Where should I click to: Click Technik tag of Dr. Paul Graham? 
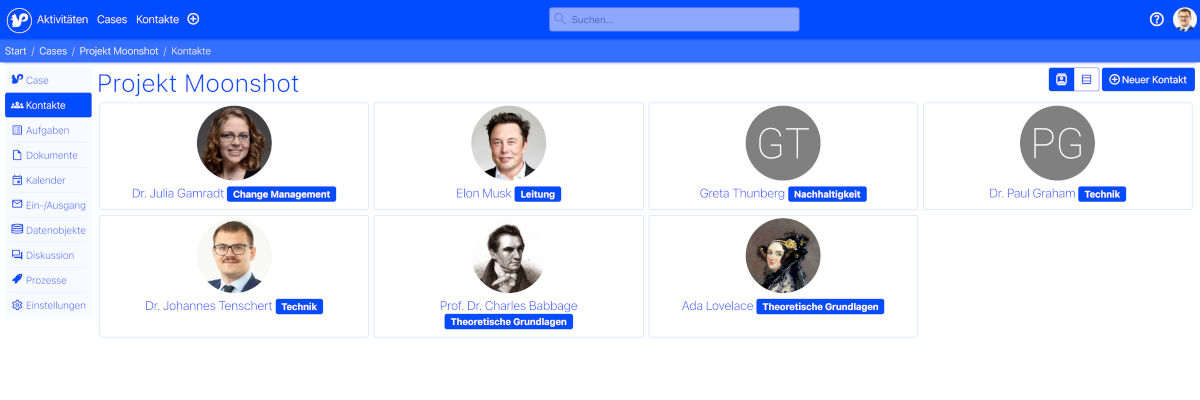point(1102,194)
